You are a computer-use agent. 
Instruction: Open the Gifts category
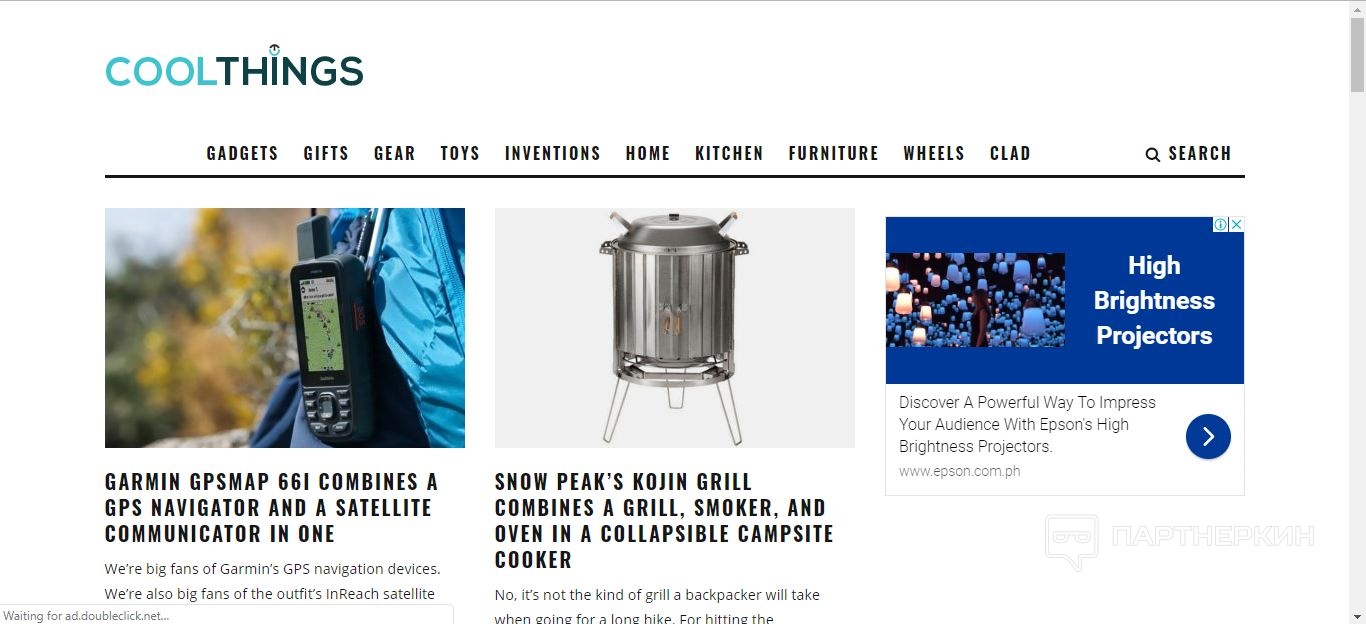[326, 153]
